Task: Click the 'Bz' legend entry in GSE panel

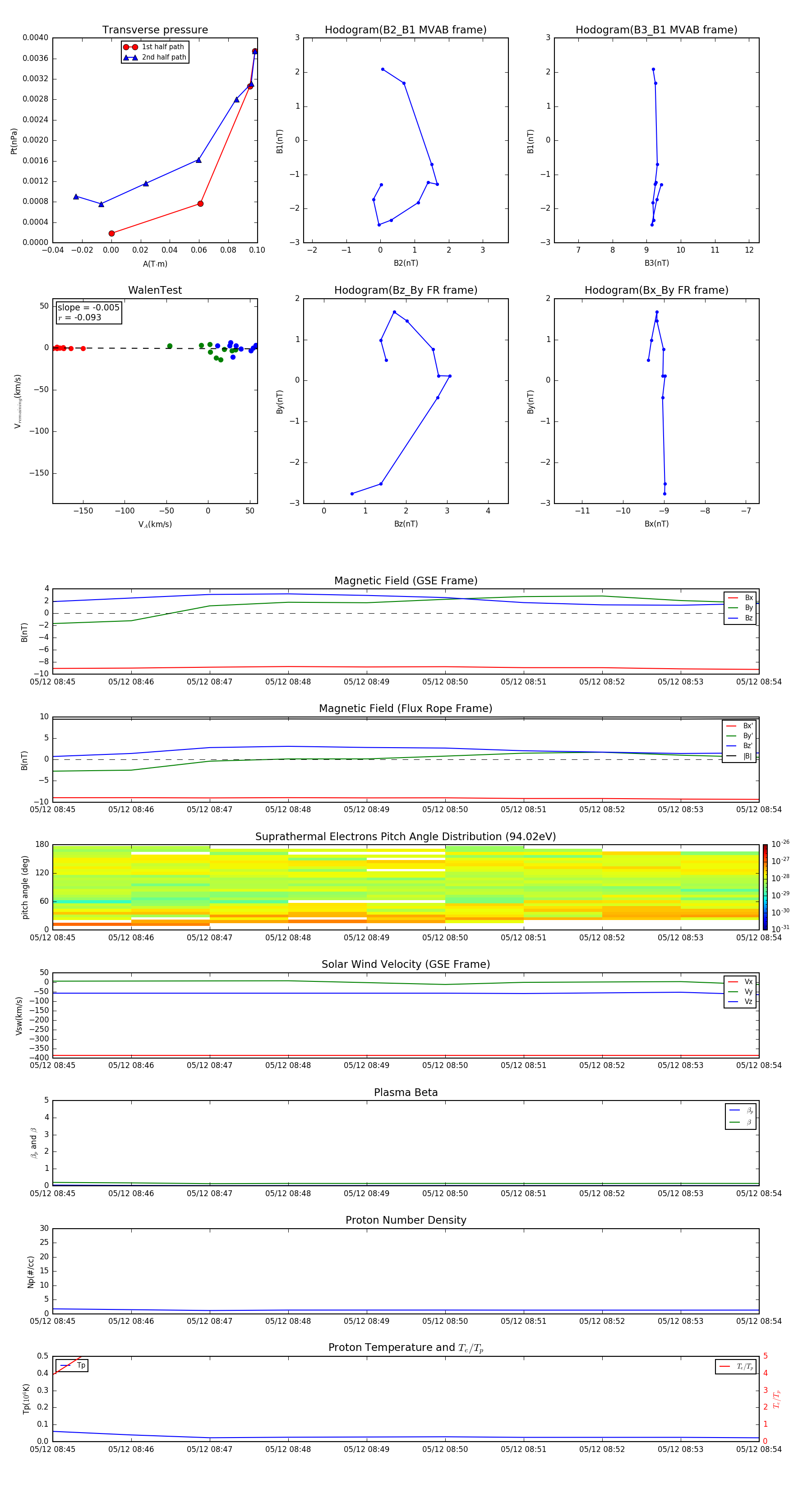Action: 740,618
